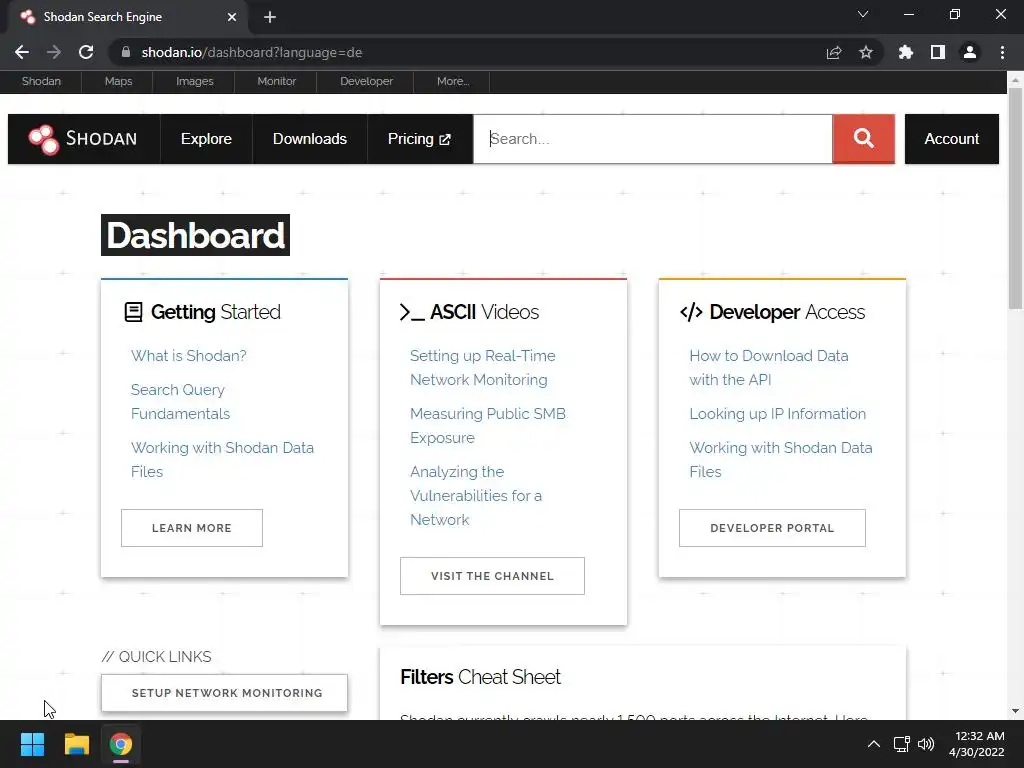Image resolution: width=1024 pixels, height=768 pixels.
Task: Go back with the browser back arrow
Action: click(22, 52)
